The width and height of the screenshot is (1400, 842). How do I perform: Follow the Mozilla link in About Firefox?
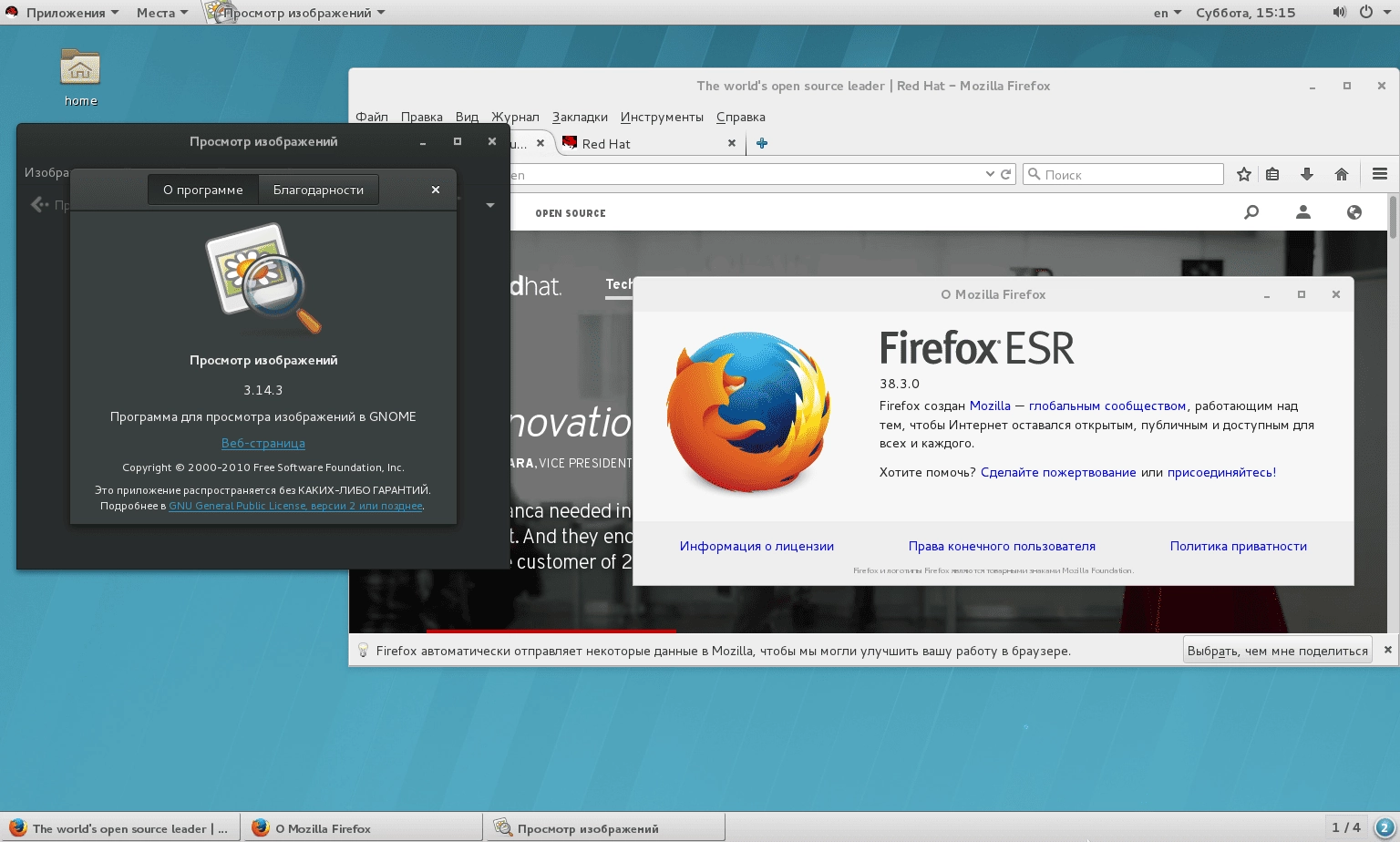pos(990,406)
